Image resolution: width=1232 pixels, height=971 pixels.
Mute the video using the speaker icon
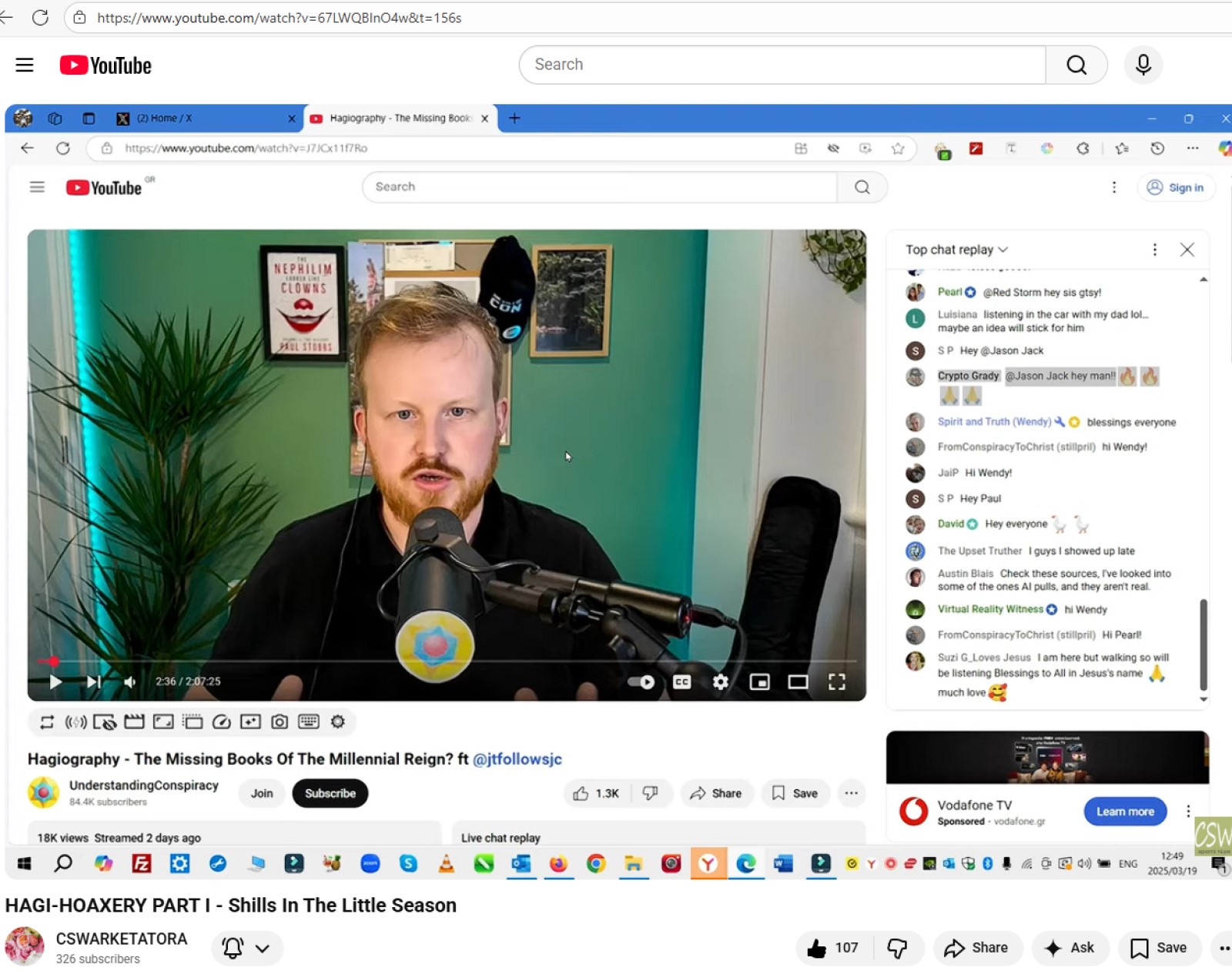coord(130,682)
